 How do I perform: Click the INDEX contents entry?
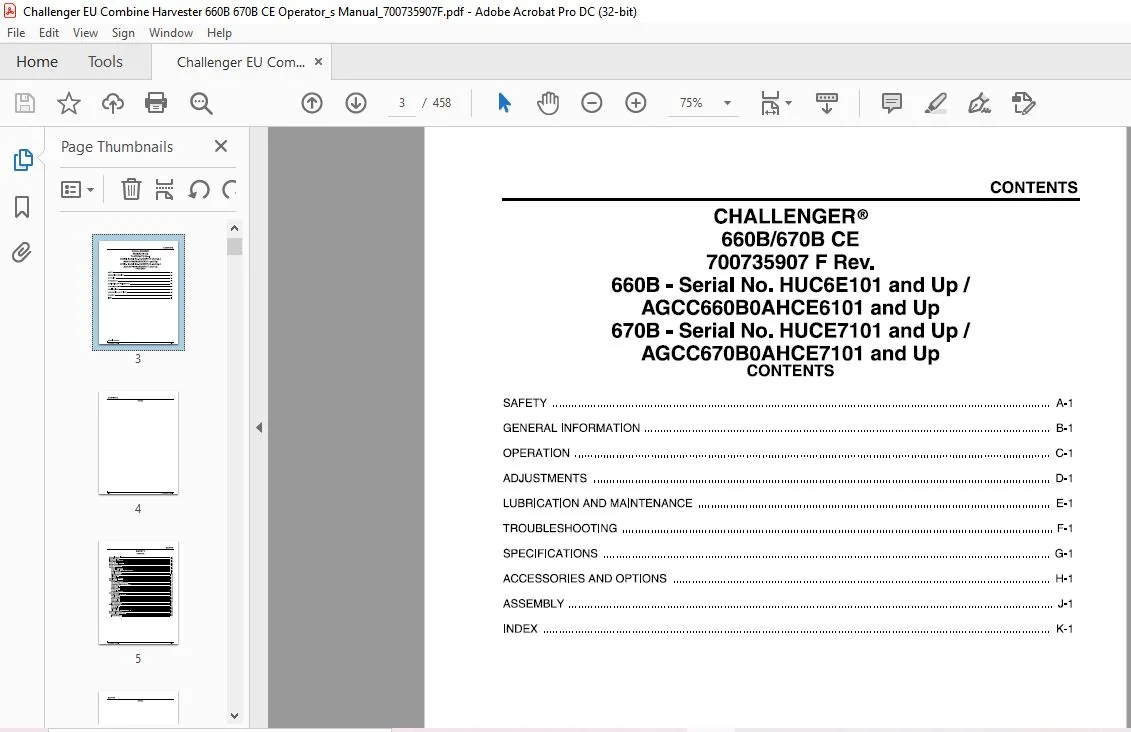[x=788, y=629]
